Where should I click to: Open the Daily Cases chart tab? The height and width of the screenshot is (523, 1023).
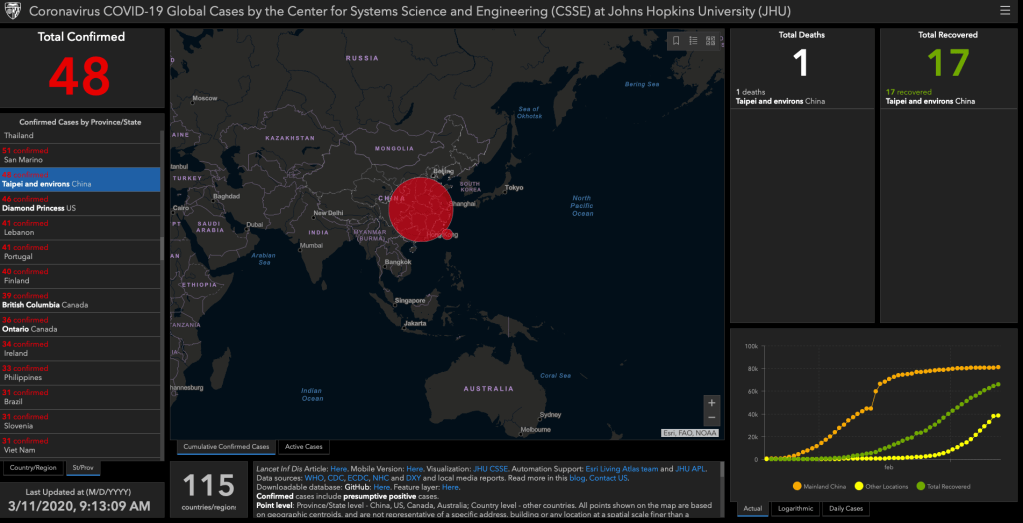pos(846,508)
